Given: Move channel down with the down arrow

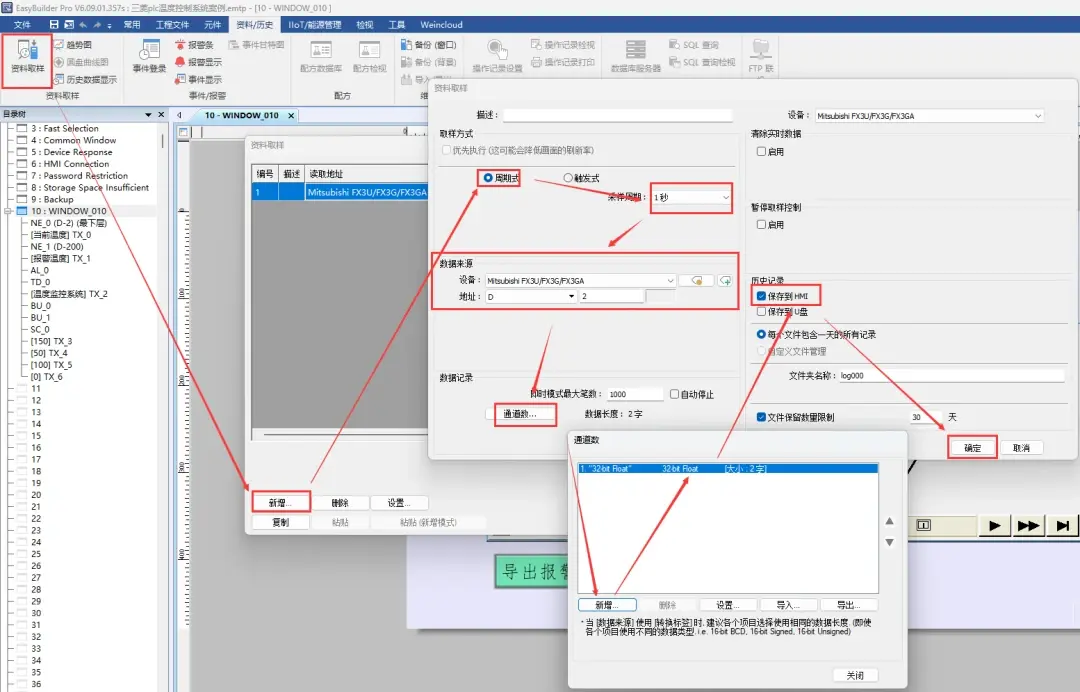Looking at the screenshot, I should tap(889, 543).
